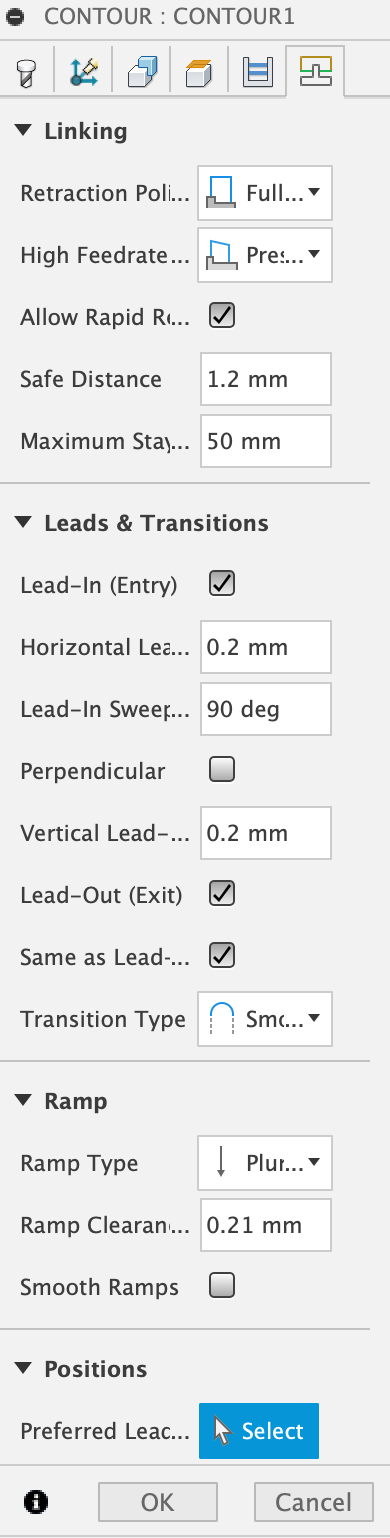Uncheck Lead-Out (Exit) checkbox
Image resolution: width=390 pixels, height=1538 pixels.
(221, 893)
